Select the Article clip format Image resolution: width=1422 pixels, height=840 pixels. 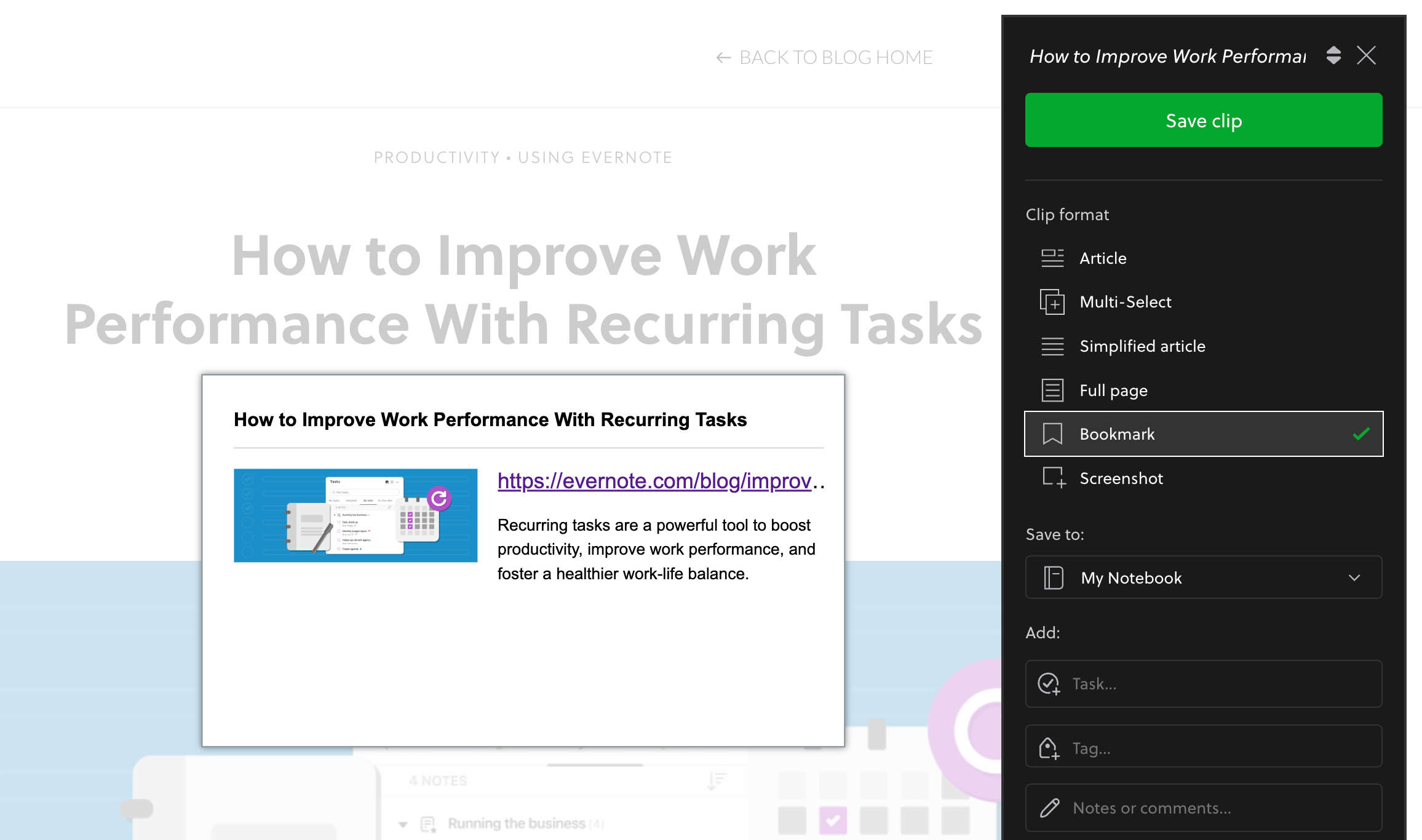click(x=1204, y=258)
